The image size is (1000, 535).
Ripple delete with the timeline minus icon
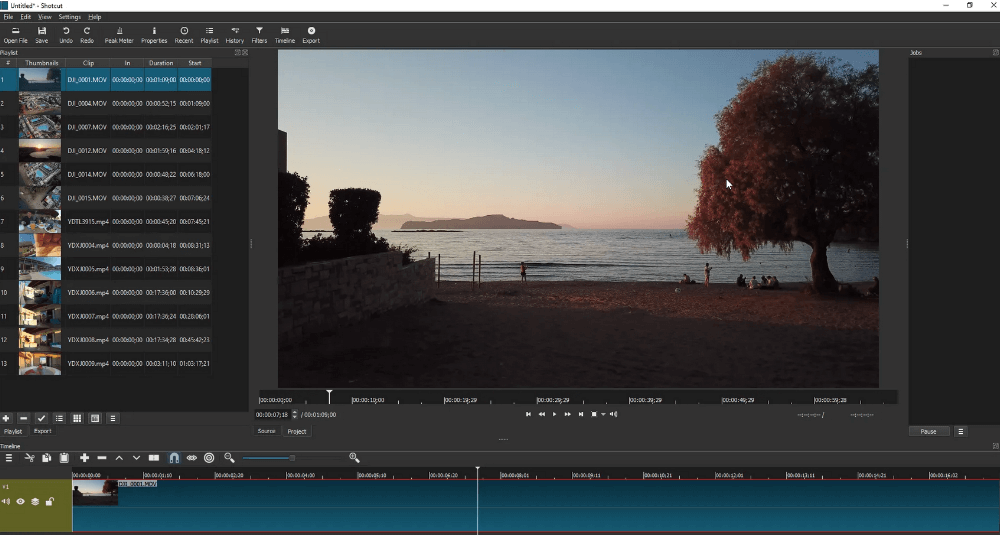pyautogui.click(x=101, y=458)
